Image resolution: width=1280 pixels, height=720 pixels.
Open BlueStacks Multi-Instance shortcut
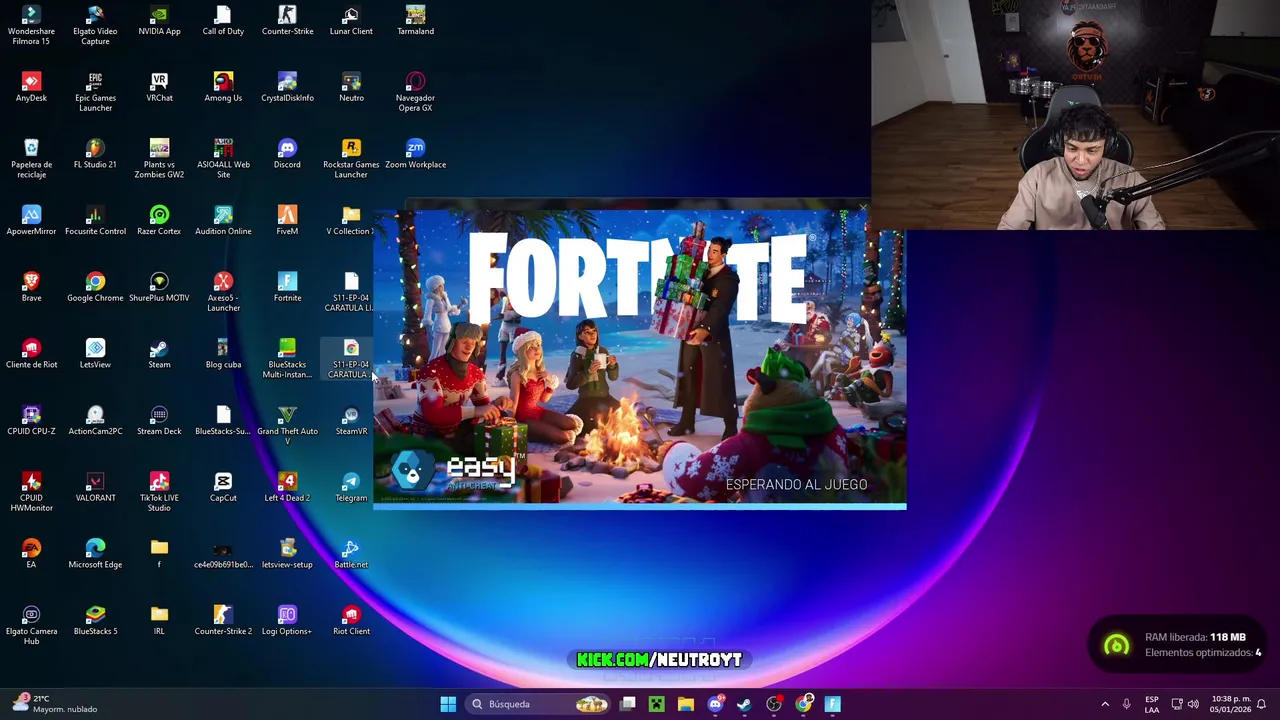287,359
